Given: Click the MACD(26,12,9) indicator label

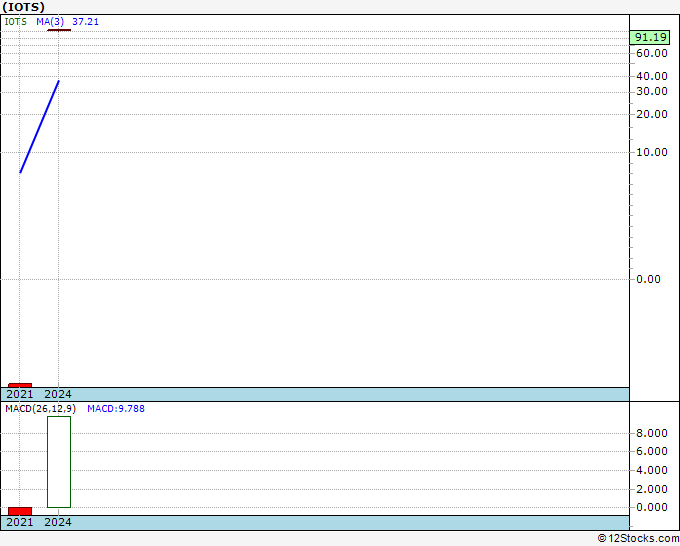Looking at the screenshot, I should pyautogui.click(x=40, y=409).
